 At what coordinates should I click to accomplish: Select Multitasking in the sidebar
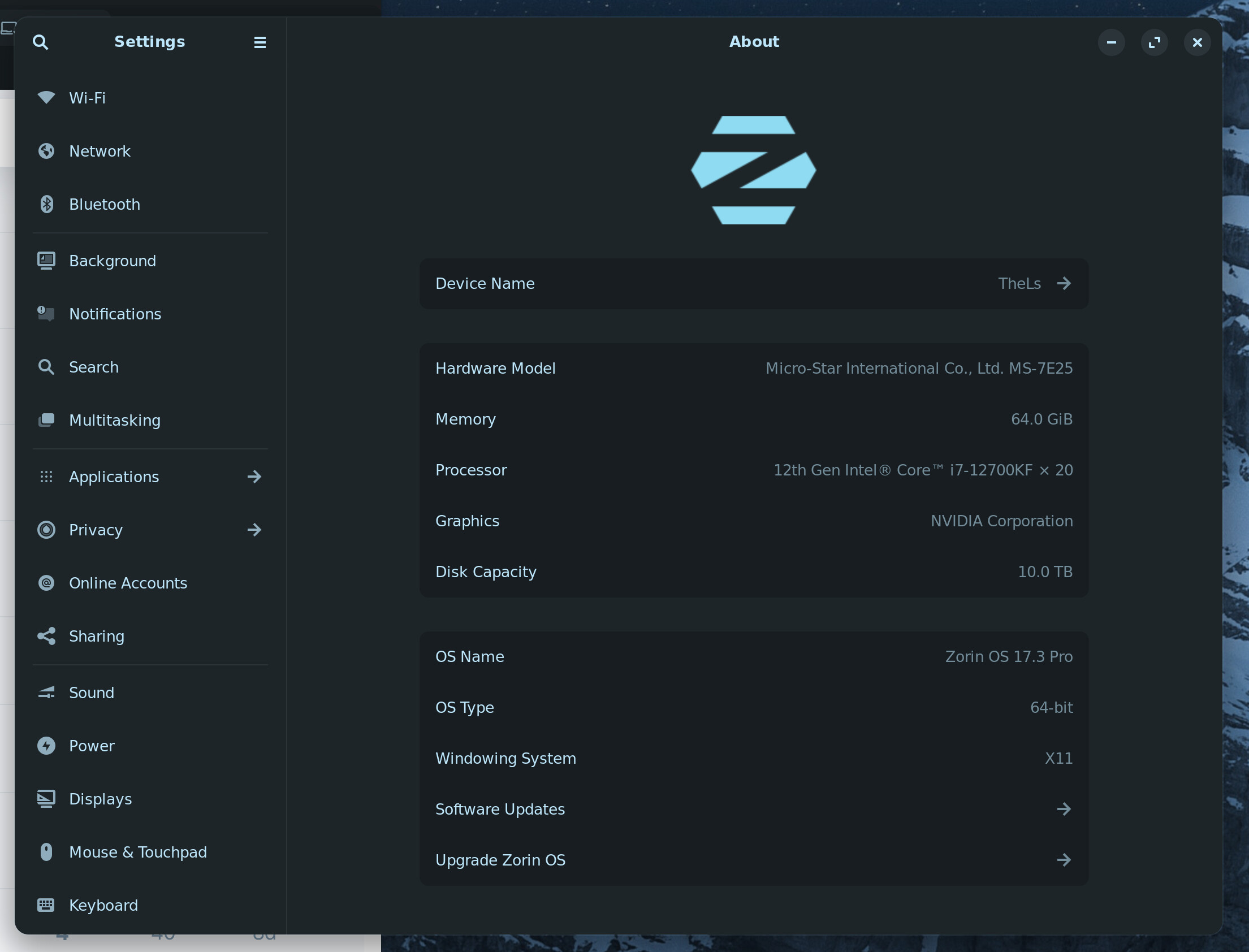point(114,421)
